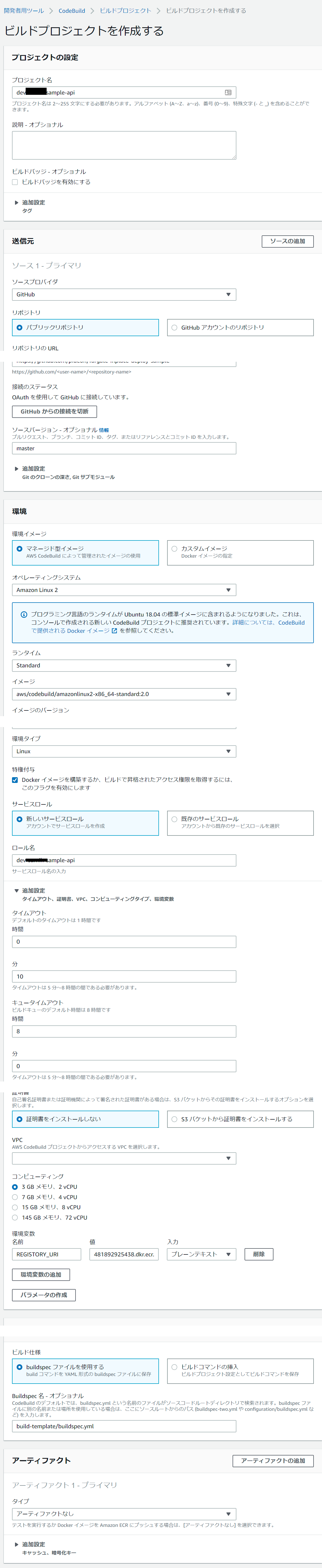The image size is (322, 1568).
Task: Click queue timeout 時間 field showing 8
Action: coord(124,1032)
